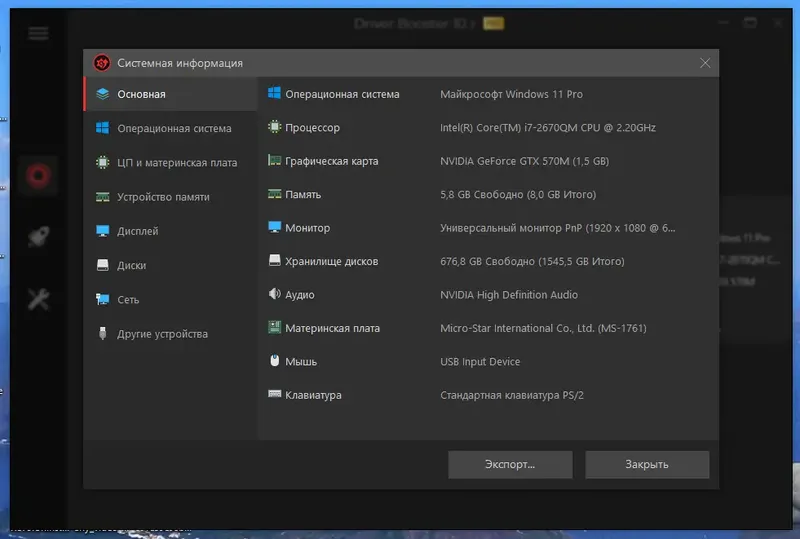Click the drive icon beside Диски
The height and width of the screenshot is (539, 800).
coord(103,265)
